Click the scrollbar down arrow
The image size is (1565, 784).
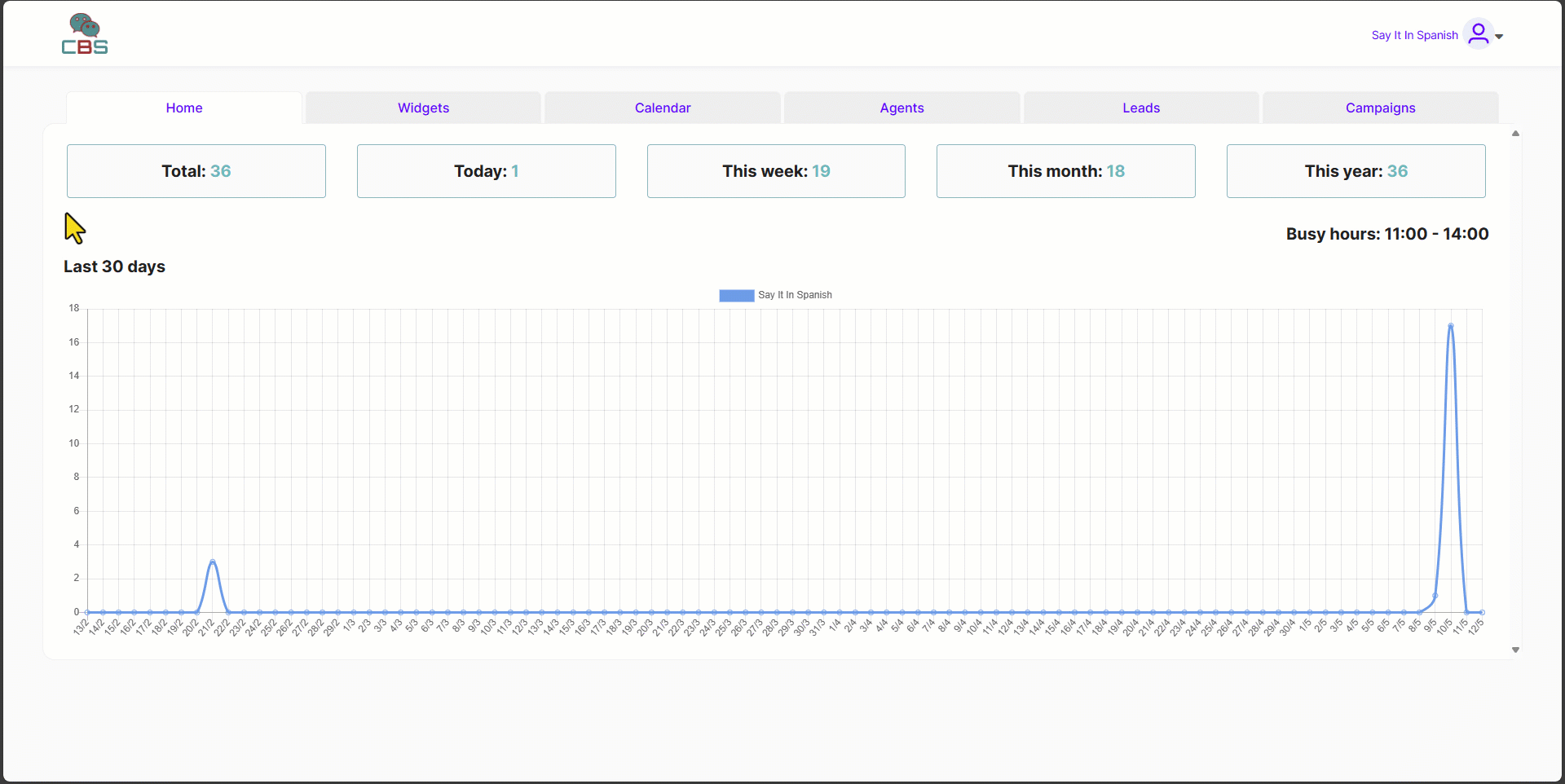(x=1515, y=650)
